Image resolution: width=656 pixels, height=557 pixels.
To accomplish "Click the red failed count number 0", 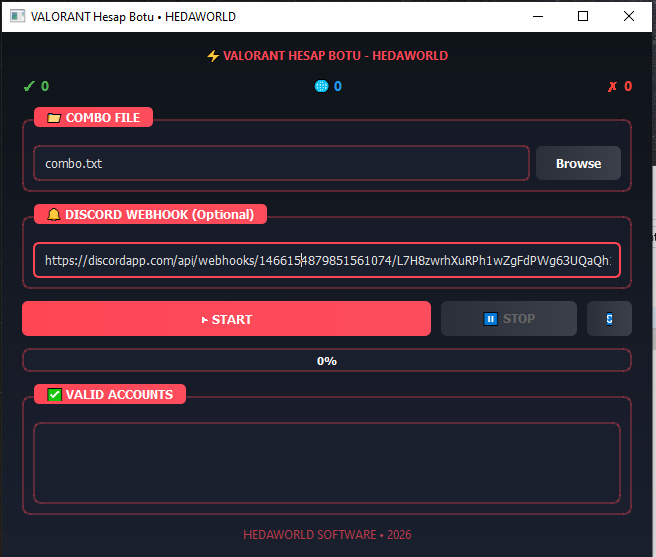I will (x=628, y=86).
